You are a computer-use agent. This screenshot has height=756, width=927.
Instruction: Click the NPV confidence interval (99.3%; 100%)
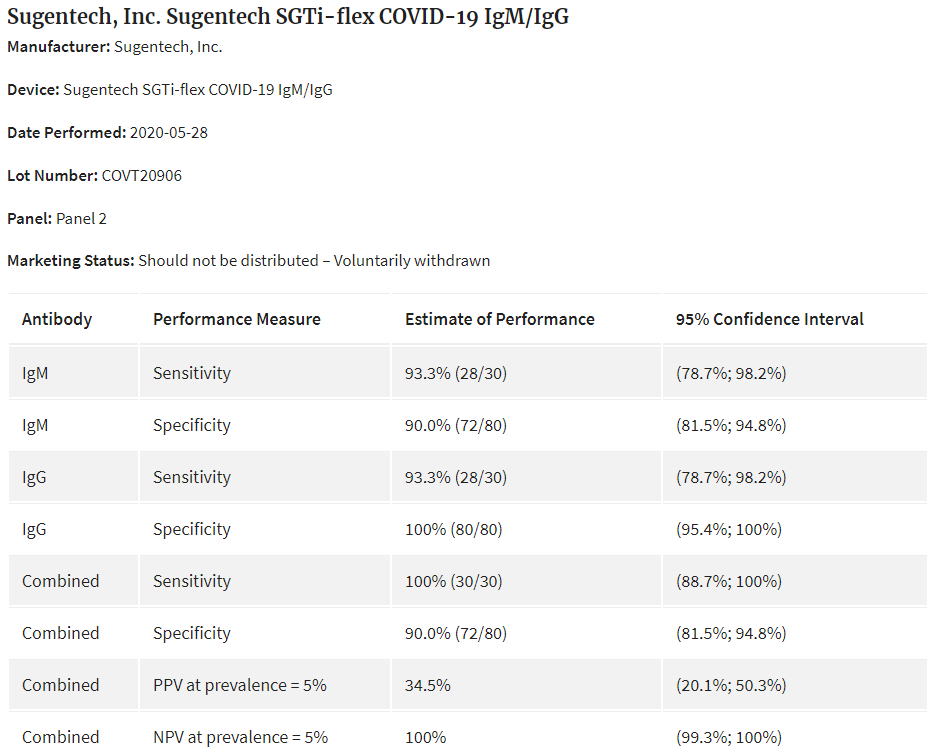tap(729, 738)
